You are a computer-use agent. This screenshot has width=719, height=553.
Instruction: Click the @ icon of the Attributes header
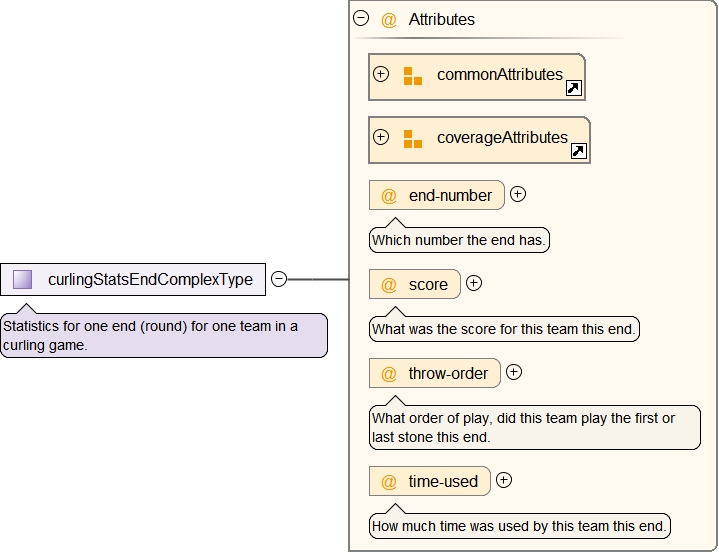click(389, 20)
